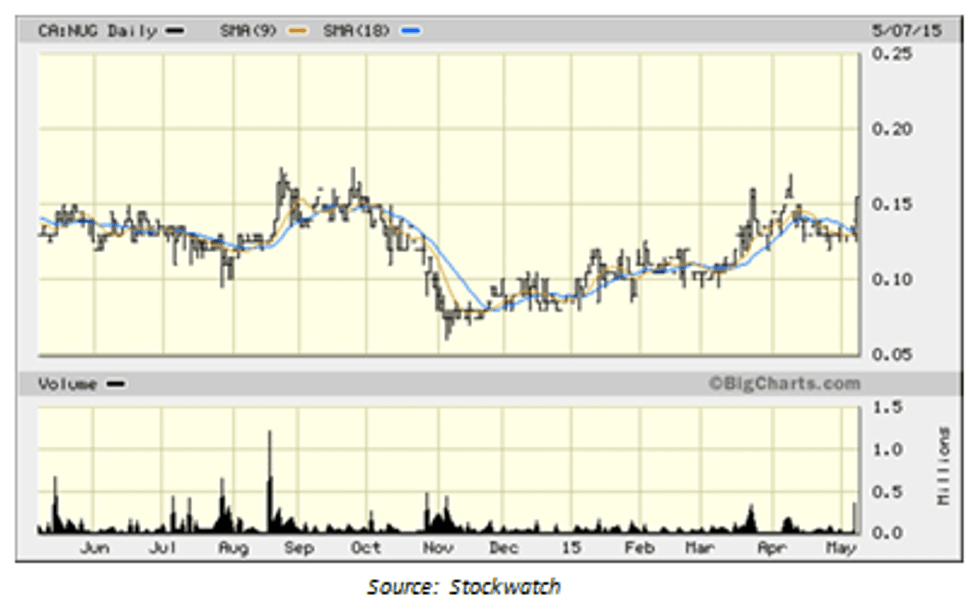This screenshot has height=603, width=980.
Task: Click the 0.25 price axis label
Action: tap(894, 54)
